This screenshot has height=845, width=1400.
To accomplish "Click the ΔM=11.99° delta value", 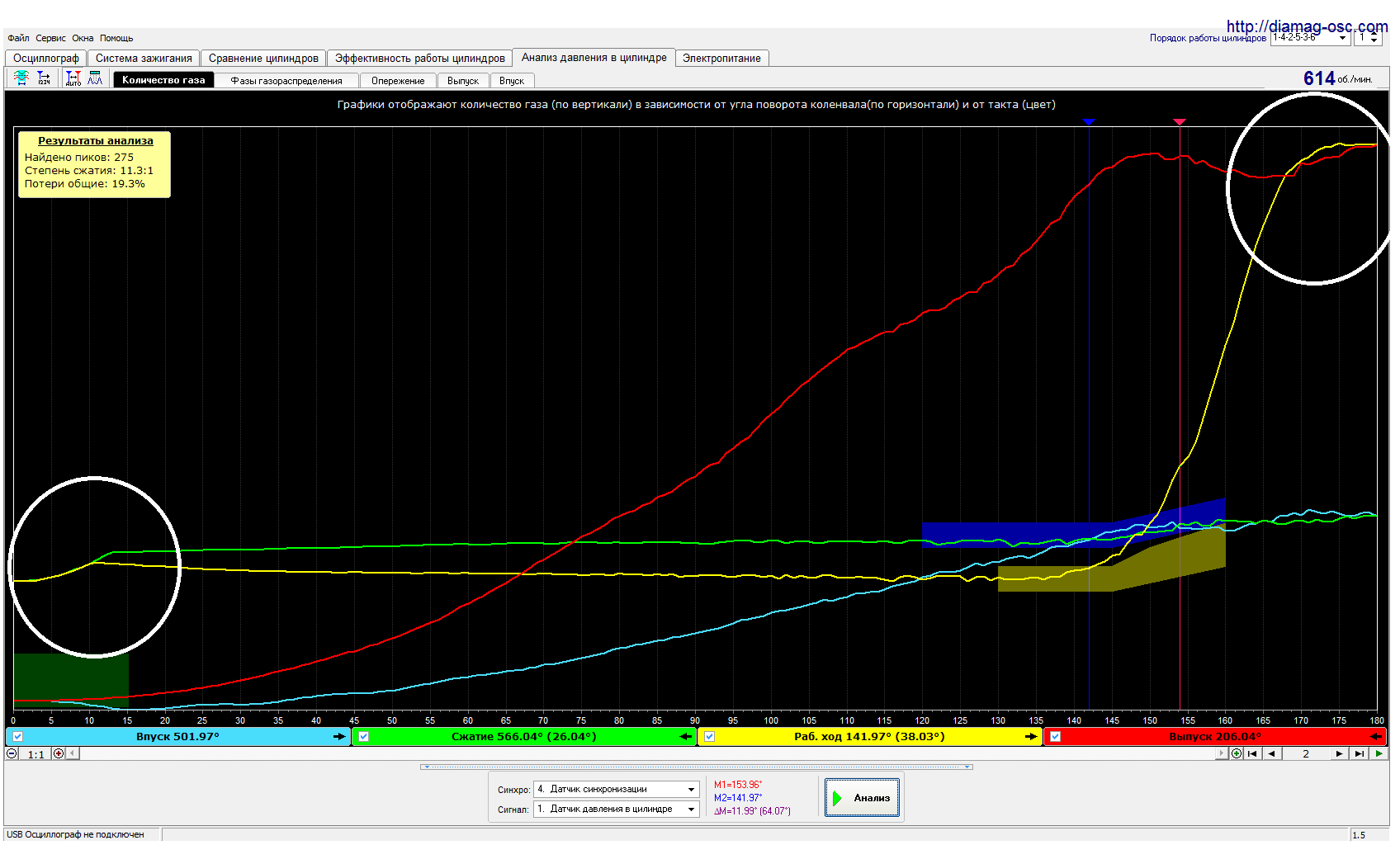I will [752, 811].
